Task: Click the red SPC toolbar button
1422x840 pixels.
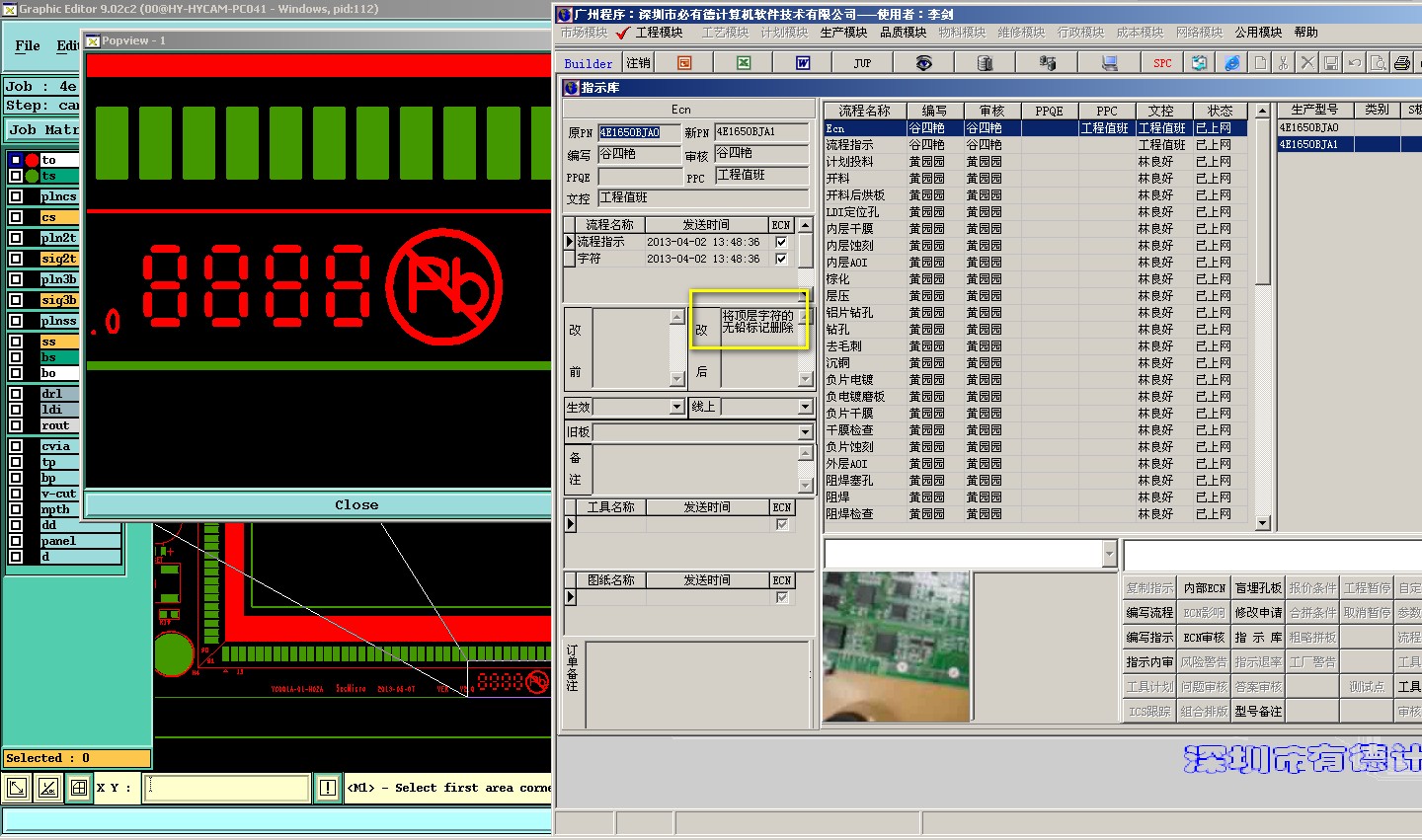Action: (x=1162, y=63)
